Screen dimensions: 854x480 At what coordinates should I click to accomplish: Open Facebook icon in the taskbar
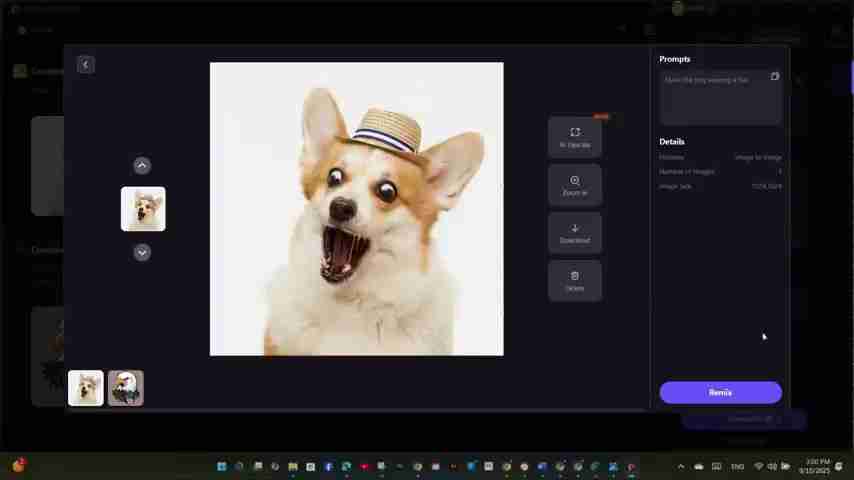(x=328, y=466)
